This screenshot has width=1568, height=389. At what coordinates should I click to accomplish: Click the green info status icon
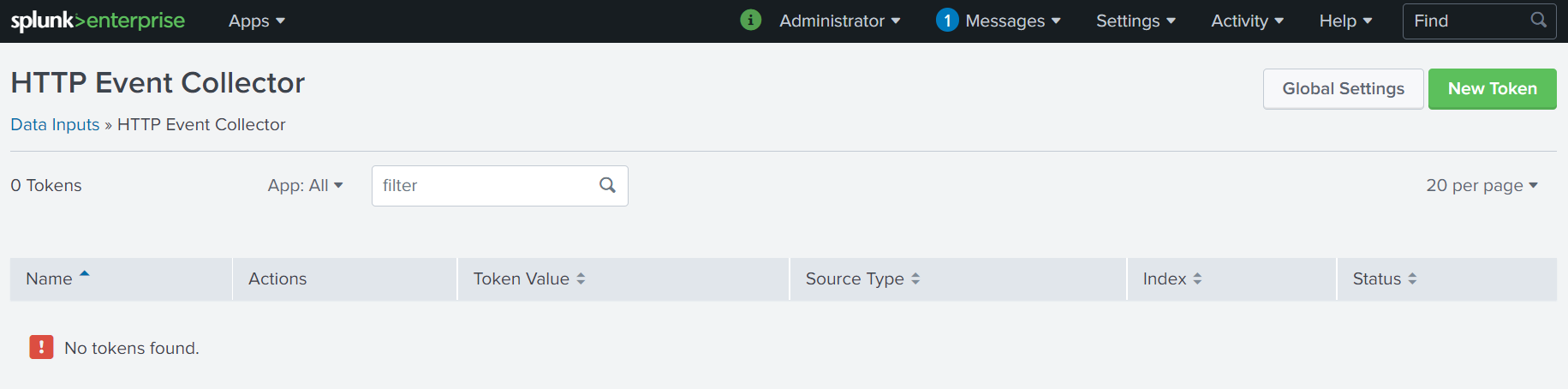(x=750, y=20)
